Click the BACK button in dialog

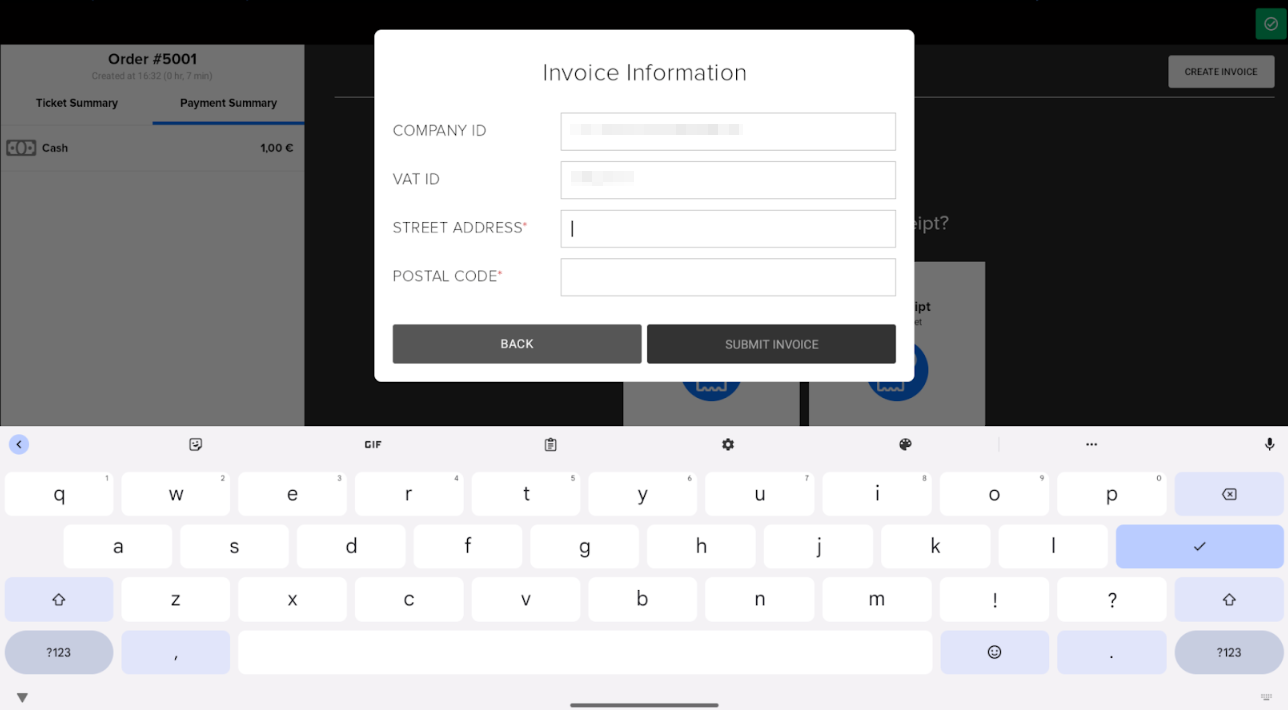[x=517, y=344]
